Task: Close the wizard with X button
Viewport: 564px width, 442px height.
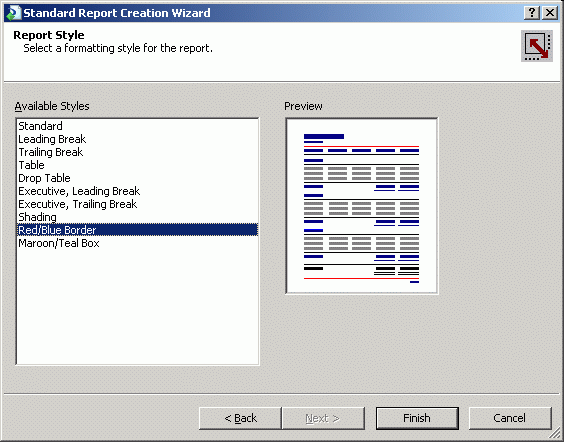Action: [550, 13]
